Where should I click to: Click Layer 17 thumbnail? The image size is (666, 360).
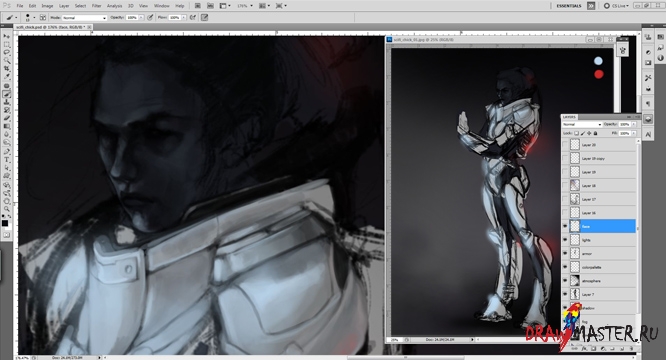click(575, 199)
